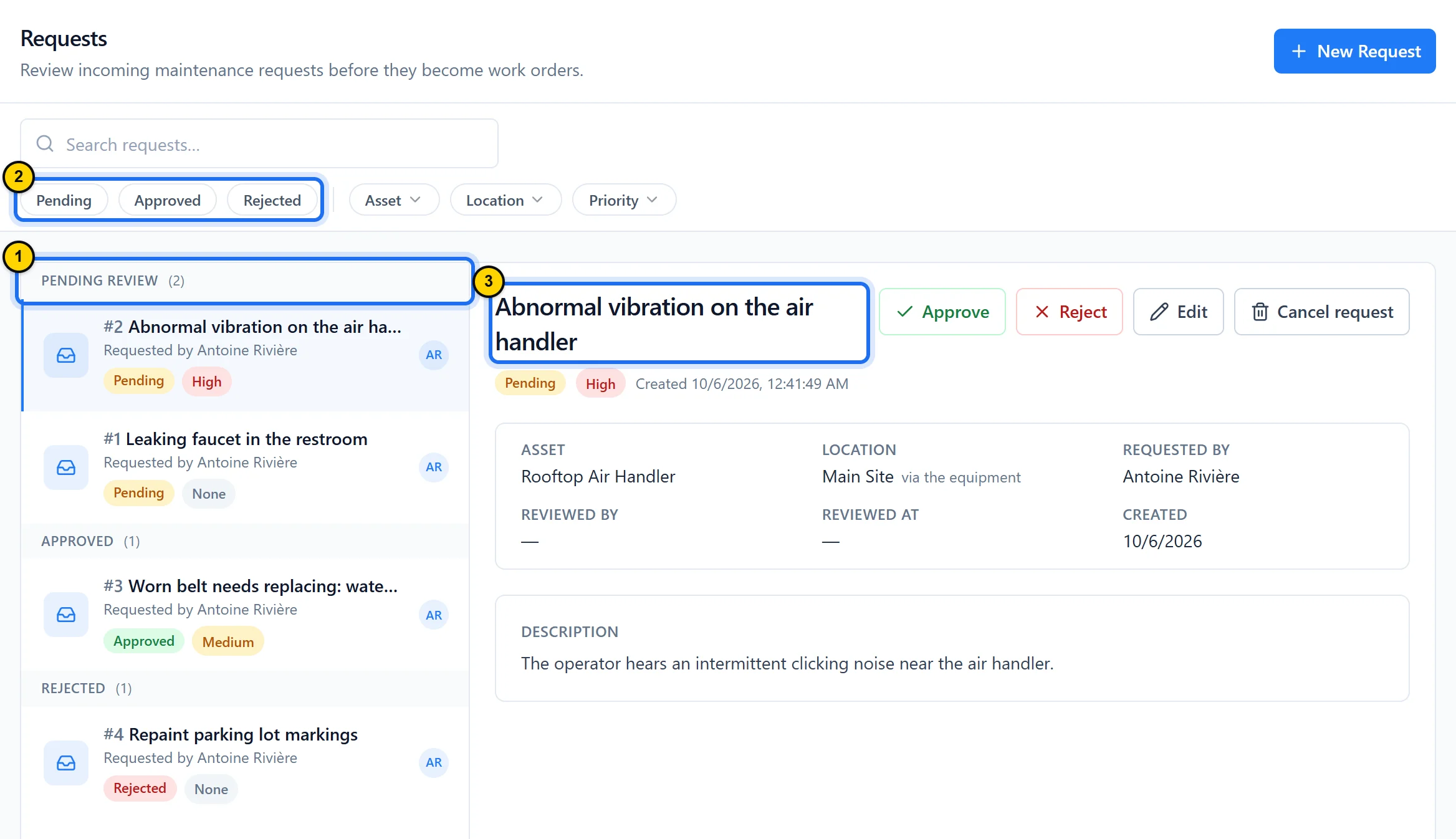Open the Location filter dropdown
Screen dimensions: 1456x839
(505, 200)
